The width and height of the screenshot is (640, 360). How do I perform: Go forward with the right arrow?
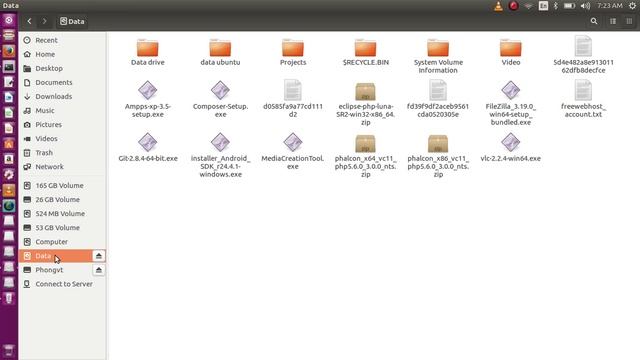pyautogui.click(x=44, y=21)
